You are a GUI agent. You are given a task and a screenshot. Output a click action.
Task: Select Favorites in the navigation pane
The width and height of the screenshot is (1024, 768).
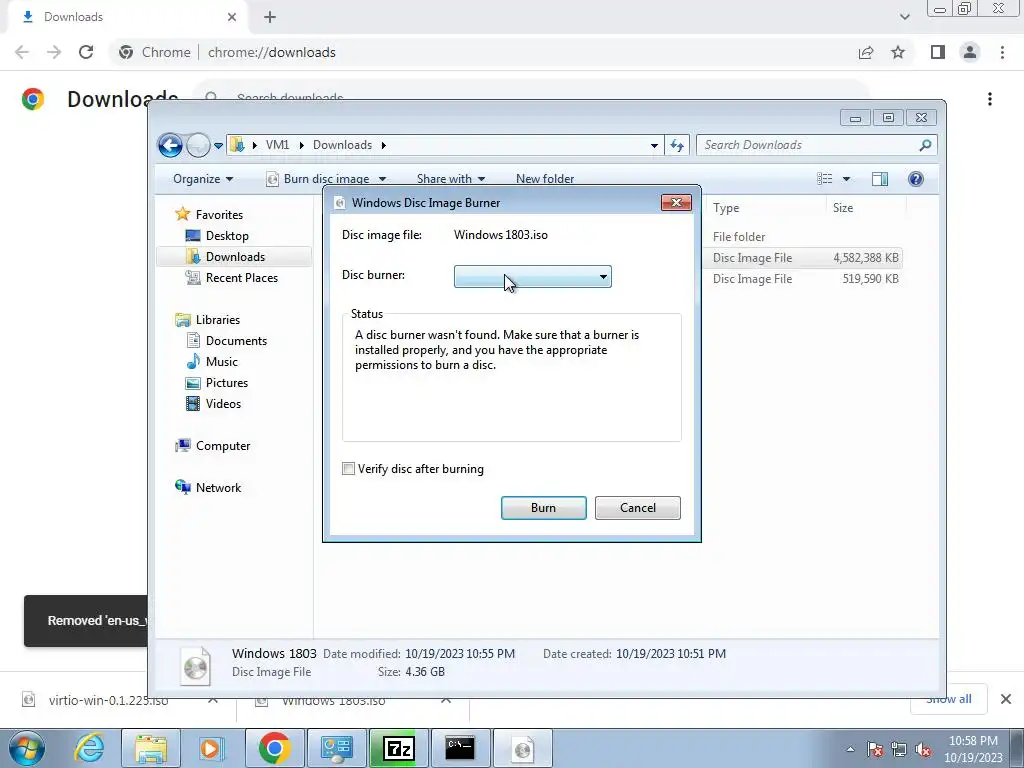(219, 215)
